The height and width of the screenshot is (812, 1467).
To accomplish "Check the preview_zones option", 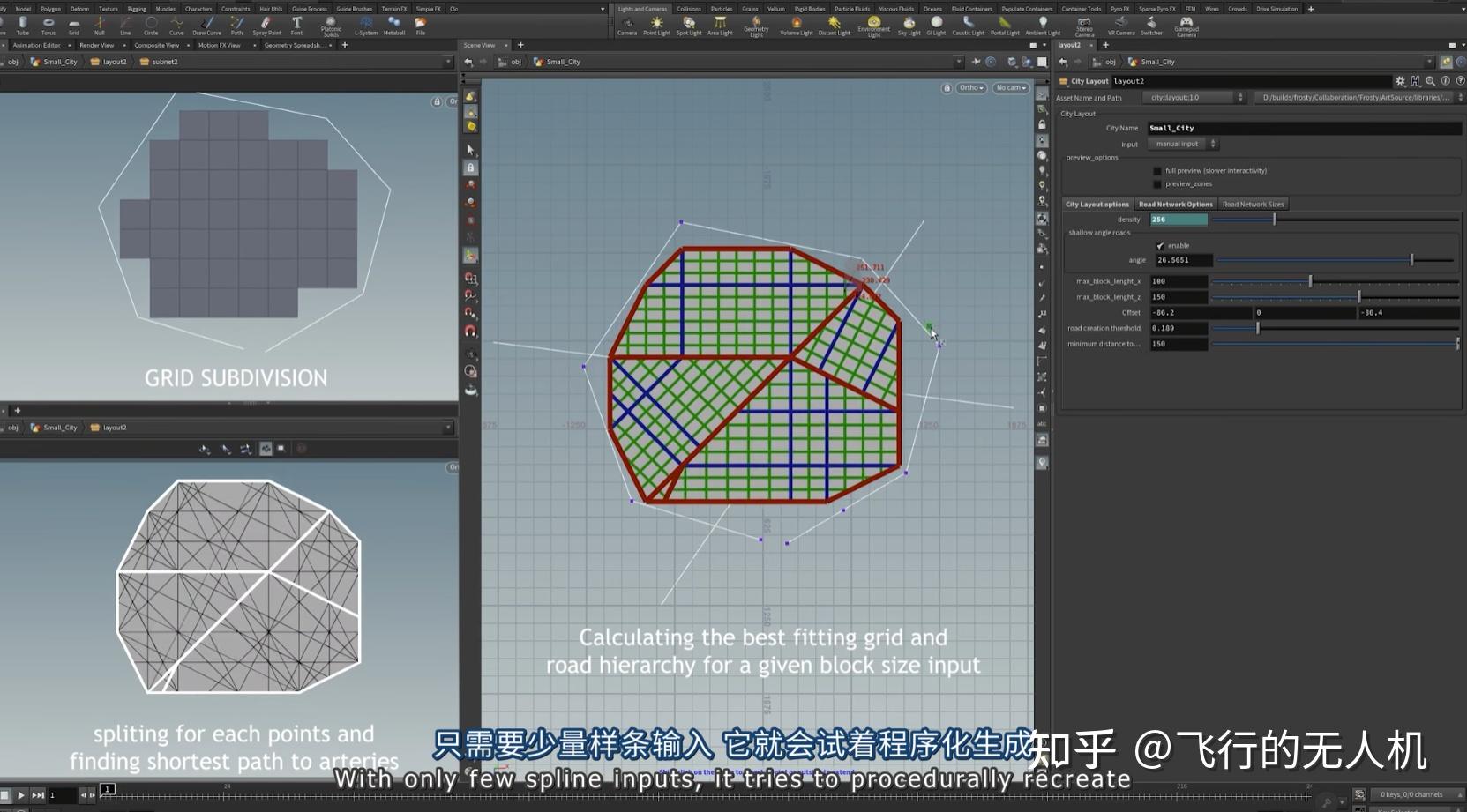I will 1157,184.
